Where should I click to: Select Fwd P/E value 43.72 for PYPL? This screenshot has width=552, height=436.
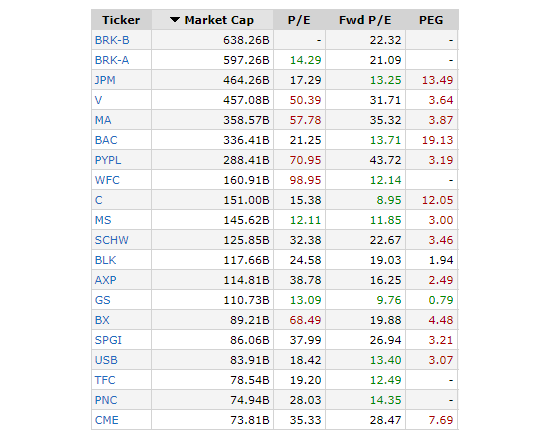[x=385, y=160]
